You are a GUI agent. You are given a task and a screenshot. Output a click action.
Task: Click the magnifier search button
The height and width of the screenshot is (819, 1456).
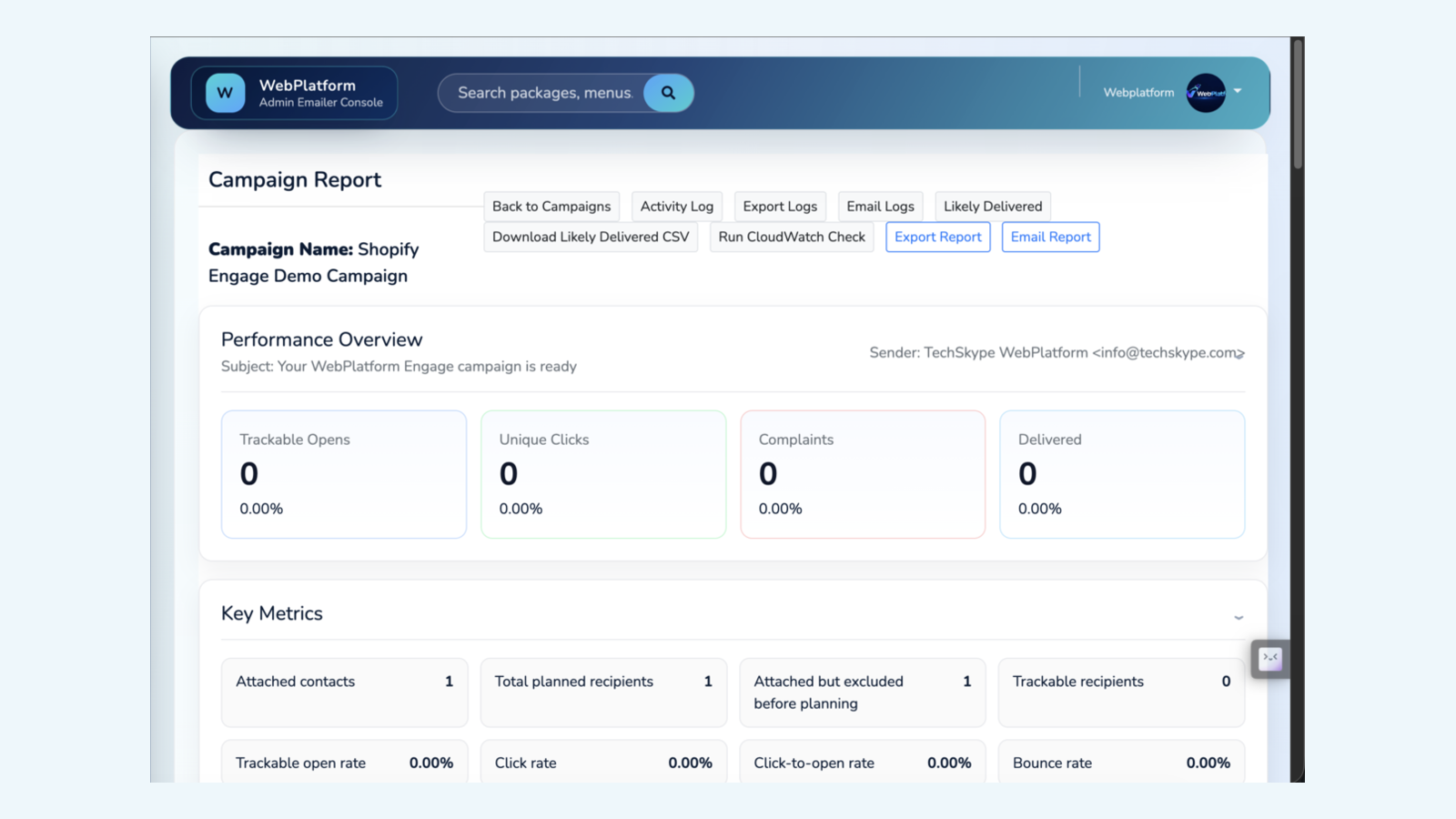coord(668,93)
